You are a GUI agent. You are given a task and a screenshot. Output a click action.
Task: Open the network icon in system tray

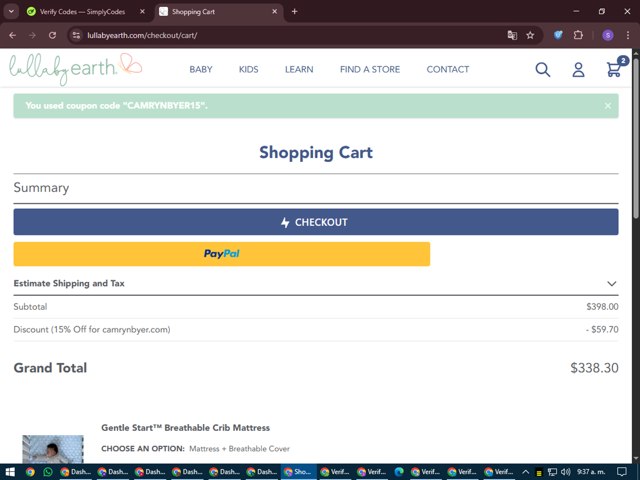click(552, 472)
